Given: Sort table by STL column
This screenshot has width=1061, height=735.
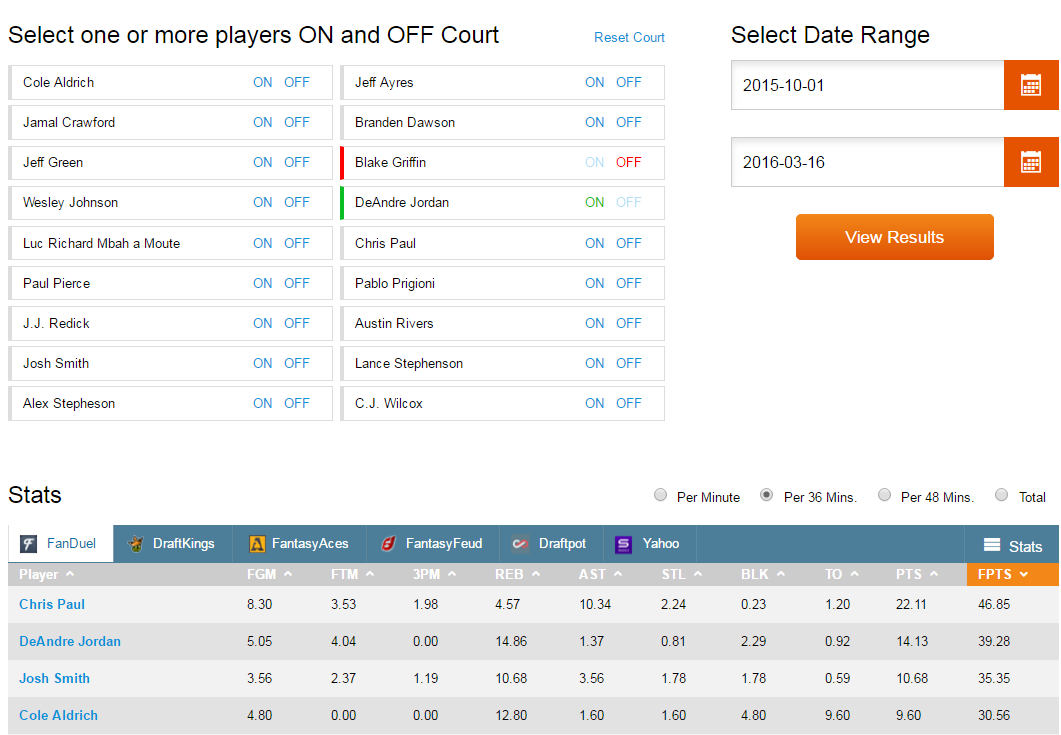Looking at the screenshot, I should (682, 574).
